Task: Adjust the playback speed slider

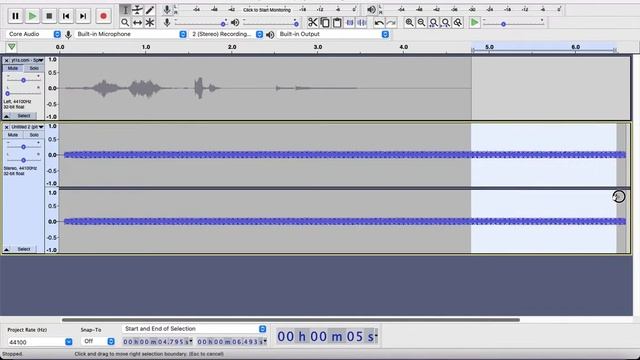Action: click(513, 23)
